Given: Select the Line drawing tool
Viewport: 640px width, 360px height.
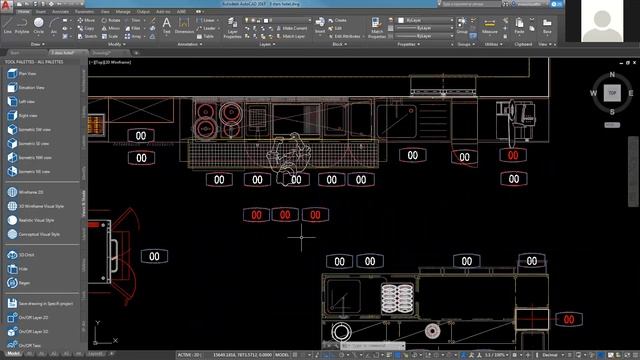Looking at the screenshot, I should [x=7, y=25].
